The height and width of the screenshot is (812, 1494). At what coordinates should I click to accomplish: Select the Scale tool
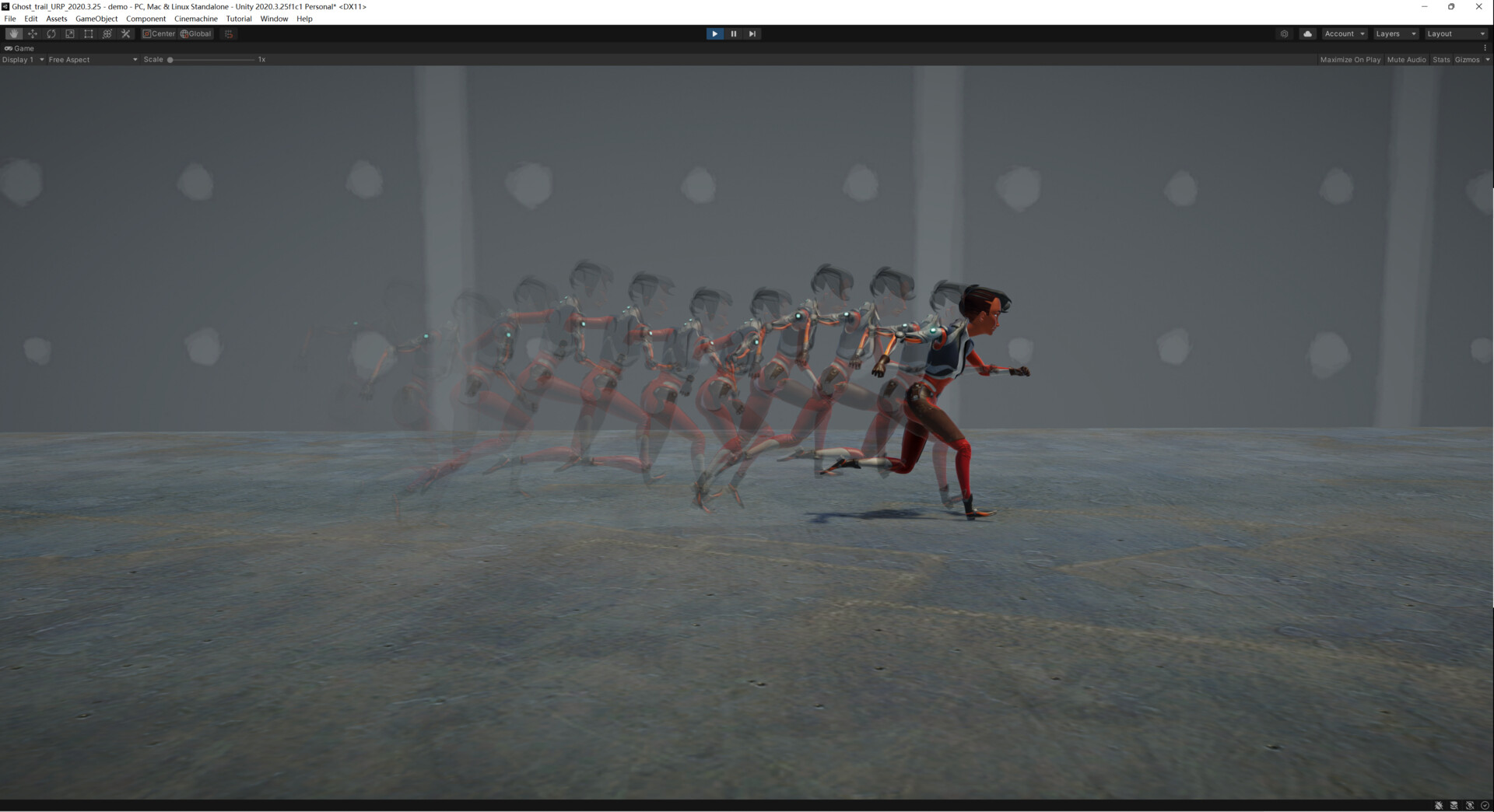tap(70, 33)
